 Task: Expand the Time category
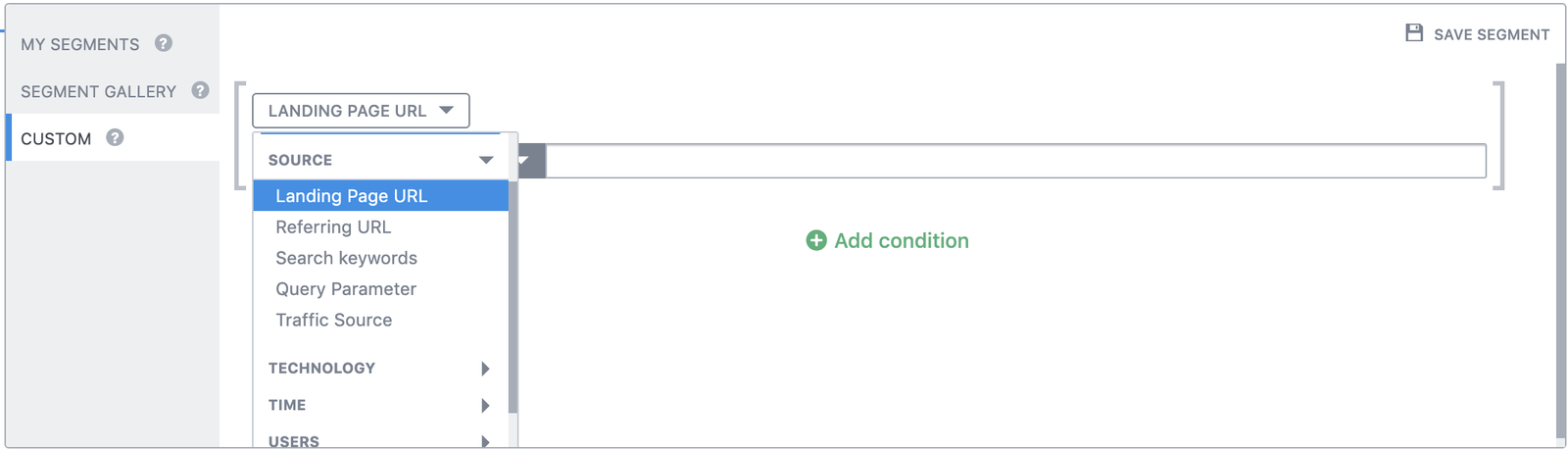[x=485, y=405]
